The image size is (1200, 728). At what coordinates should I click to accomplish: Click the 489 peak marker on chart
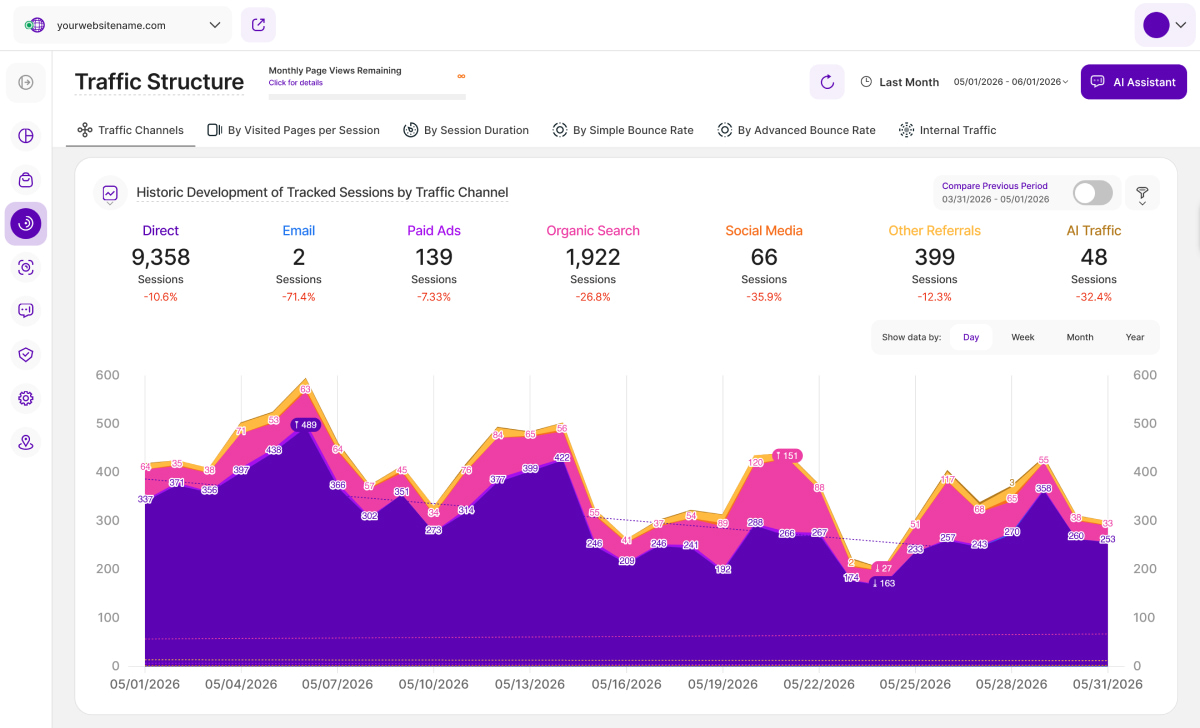click(x=305, y=425)
